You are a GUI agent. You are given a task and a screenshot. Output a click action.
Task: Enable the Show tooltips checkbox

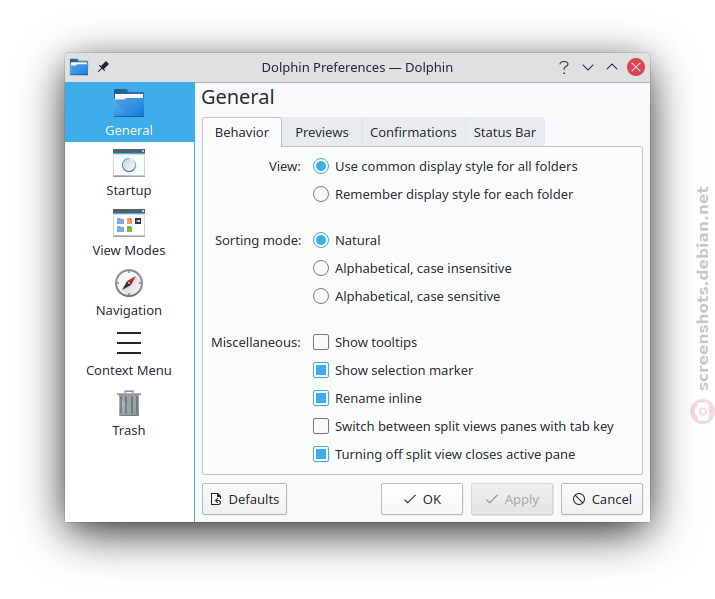click(365, 342)
